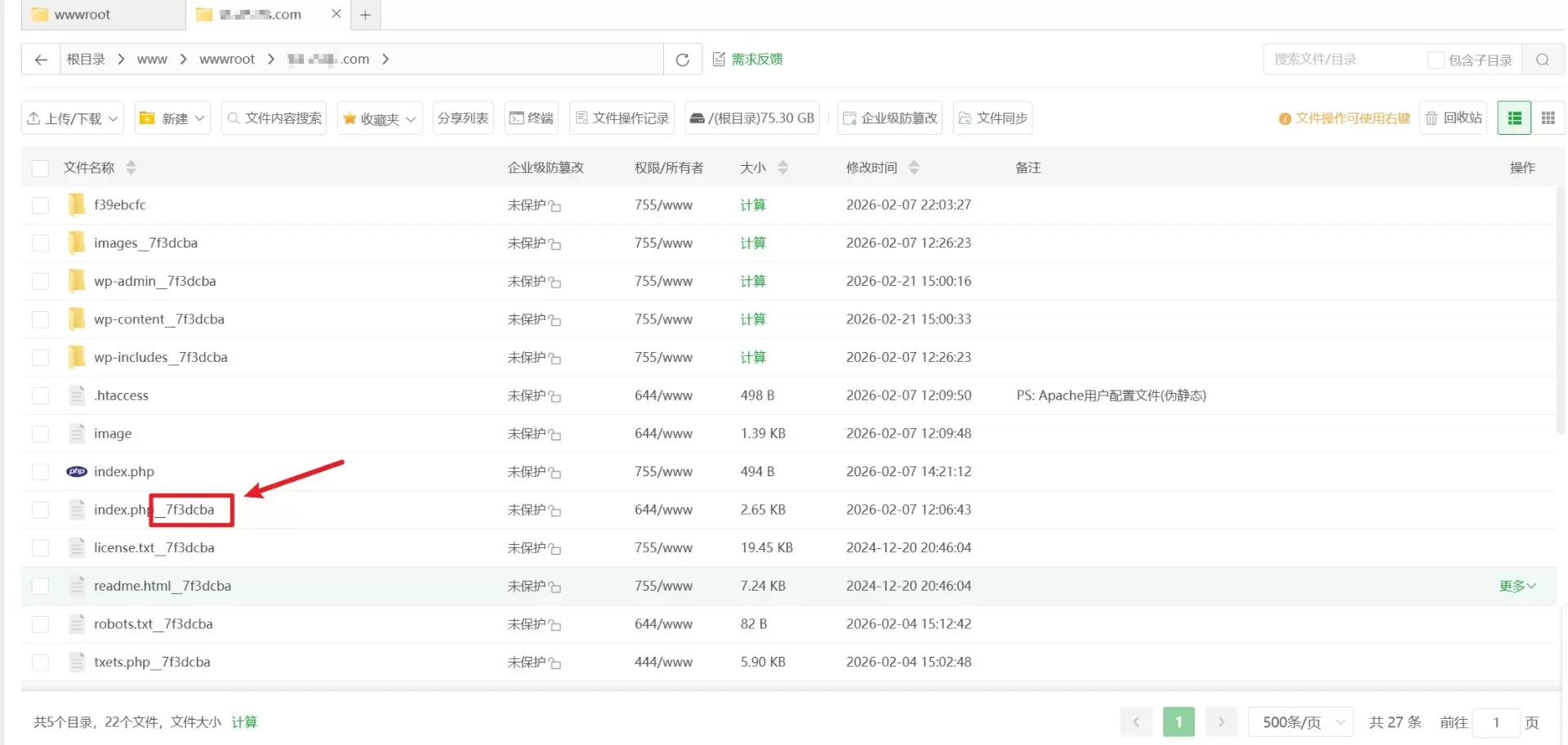
Task: Open the 回收站 recycle bin
Action: click(1454, 118)
